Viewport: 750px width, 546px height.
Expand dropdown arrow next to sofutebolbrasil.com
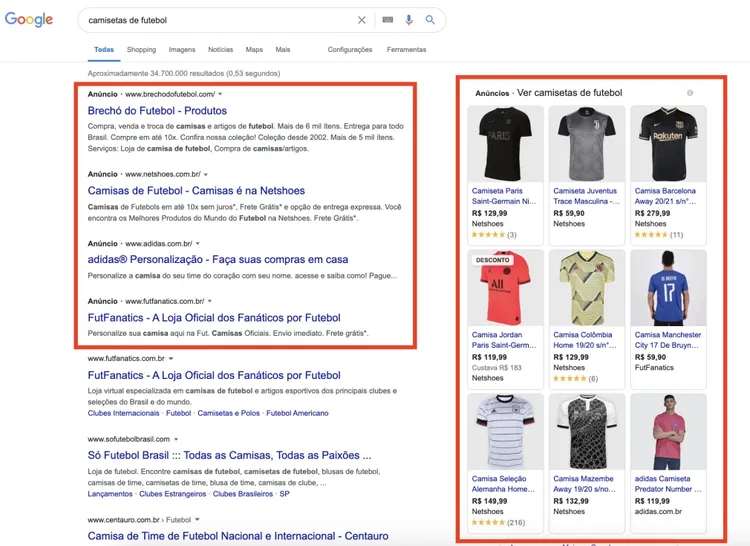176,439
